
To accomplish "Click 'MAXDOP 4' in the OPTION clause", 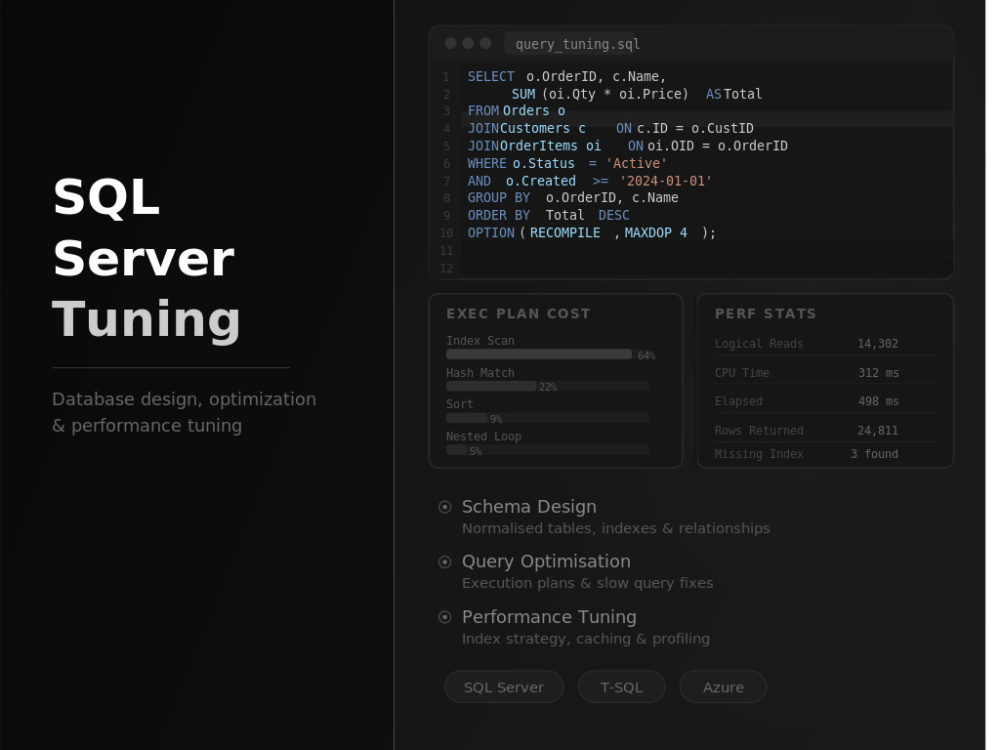I will tap(656, 233).
